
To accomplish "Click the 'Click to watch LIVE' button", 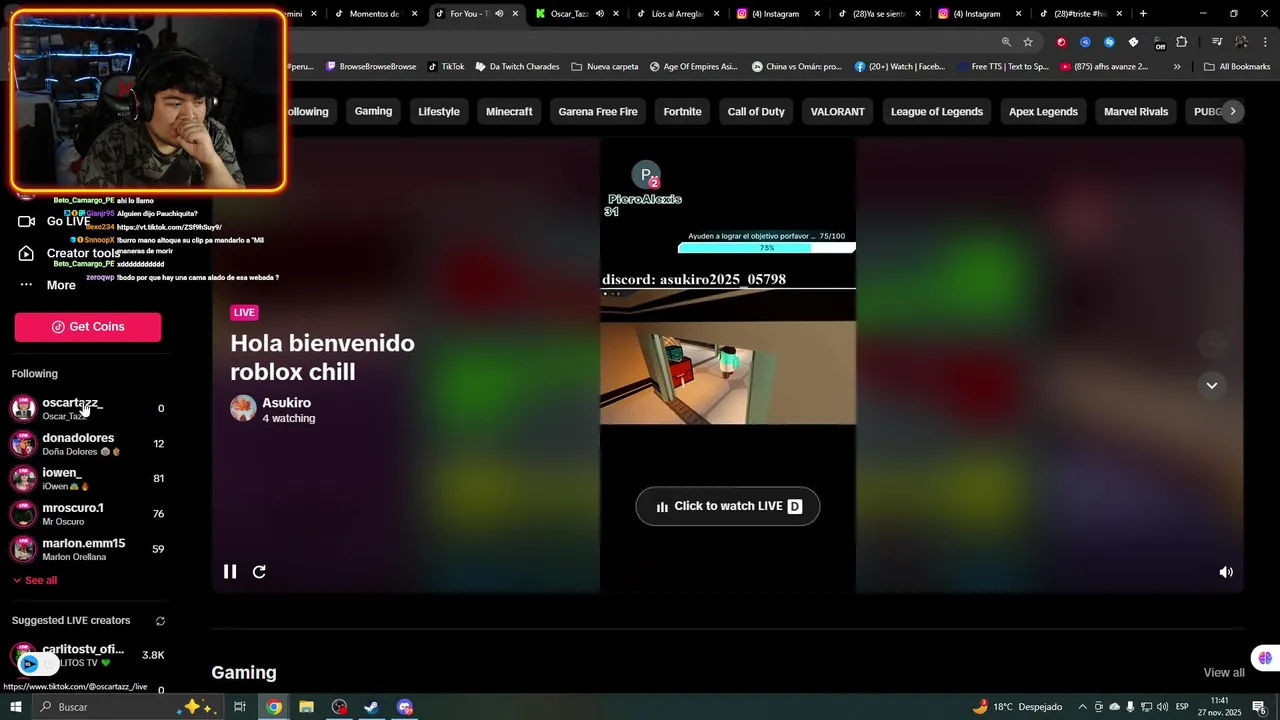I will 727,506.
